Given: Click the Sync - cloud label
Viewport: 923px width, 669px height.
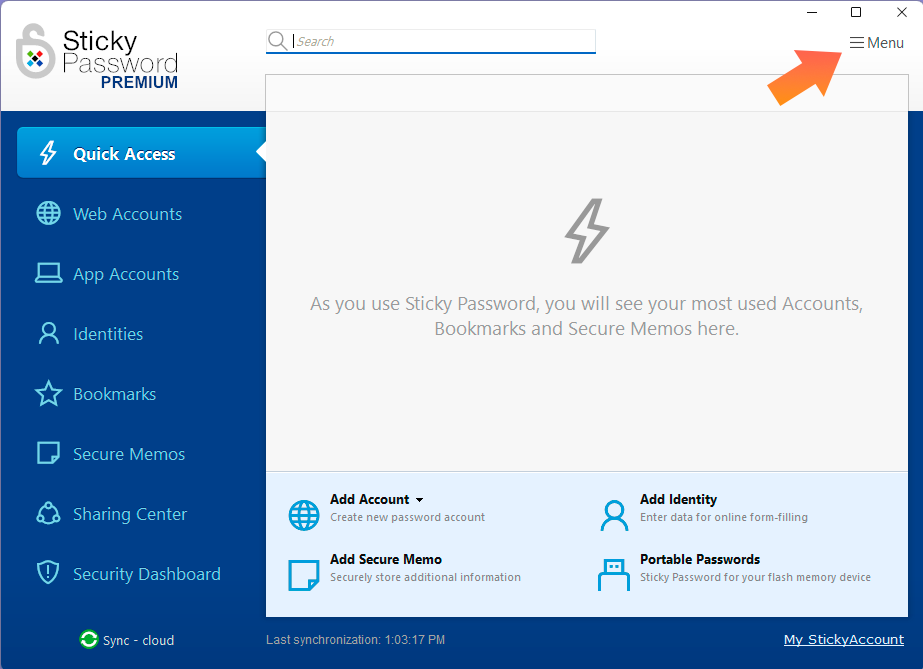Looking at the screenshot, I should (138, 640).
